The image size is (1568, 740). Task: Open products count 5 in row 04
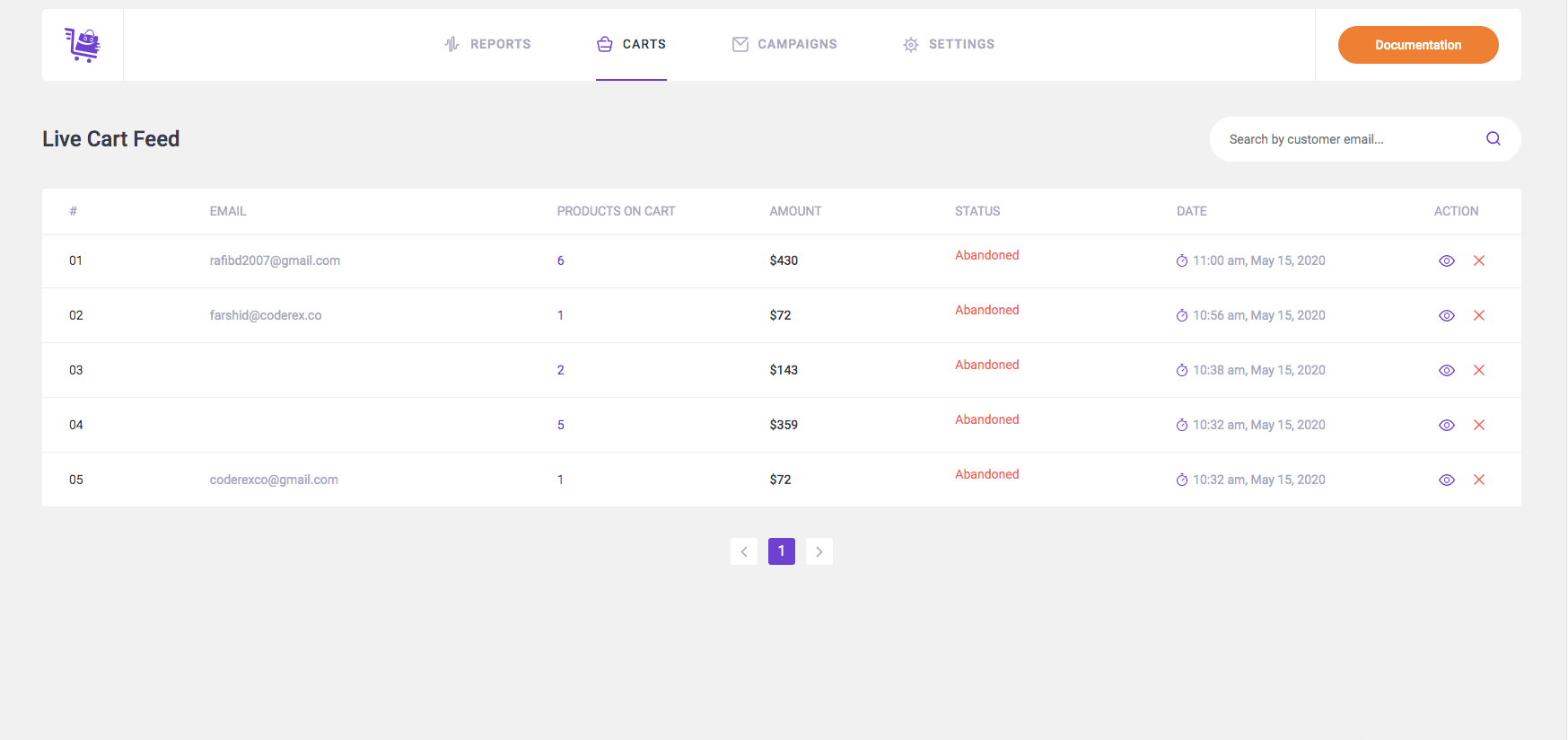[561, 425]
